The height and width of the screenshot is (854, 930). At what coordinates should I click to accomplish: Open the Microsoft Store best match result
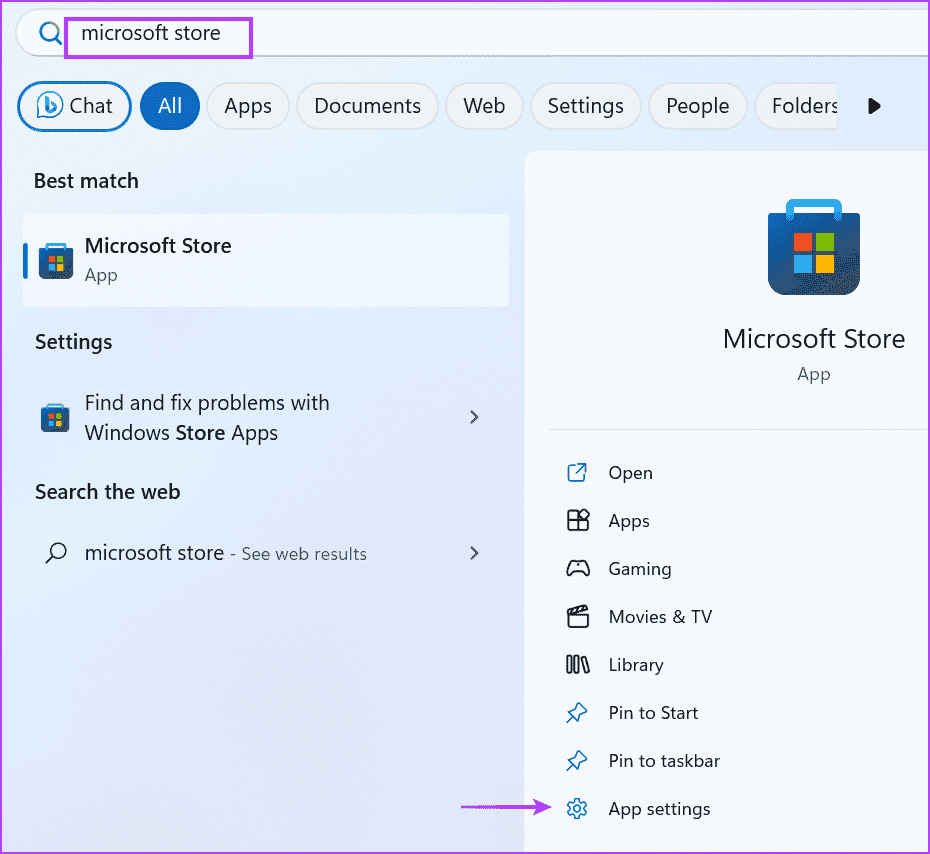coord(266,260)
